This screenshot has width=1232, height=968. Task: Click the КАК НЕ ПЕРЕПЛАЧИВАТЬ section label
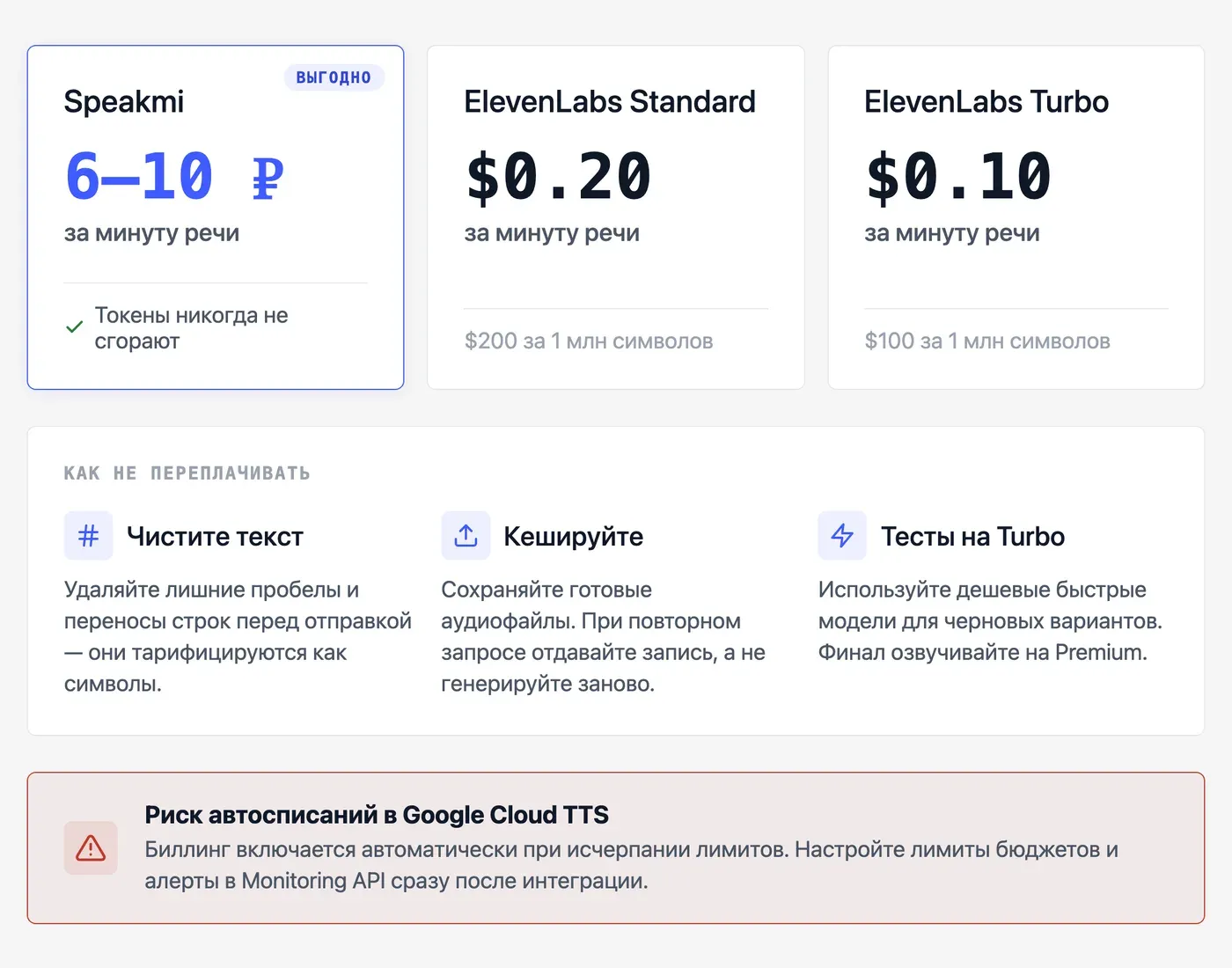pos(187,473)
